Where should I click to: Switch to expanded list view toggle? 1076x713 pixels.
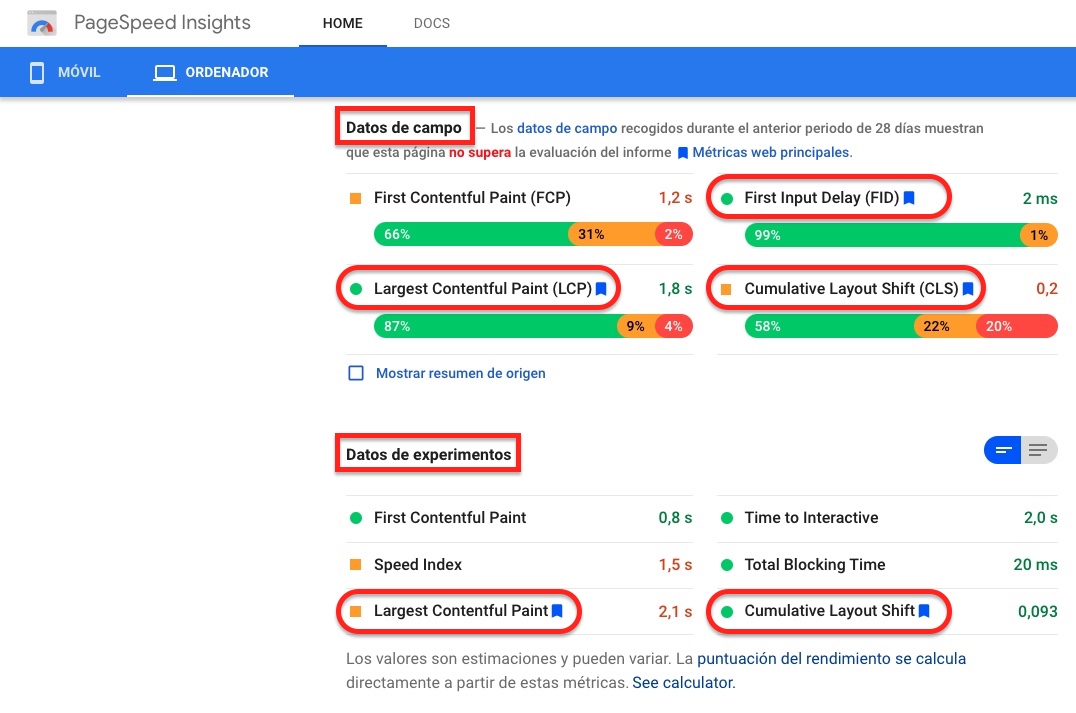pos(1039,450)
